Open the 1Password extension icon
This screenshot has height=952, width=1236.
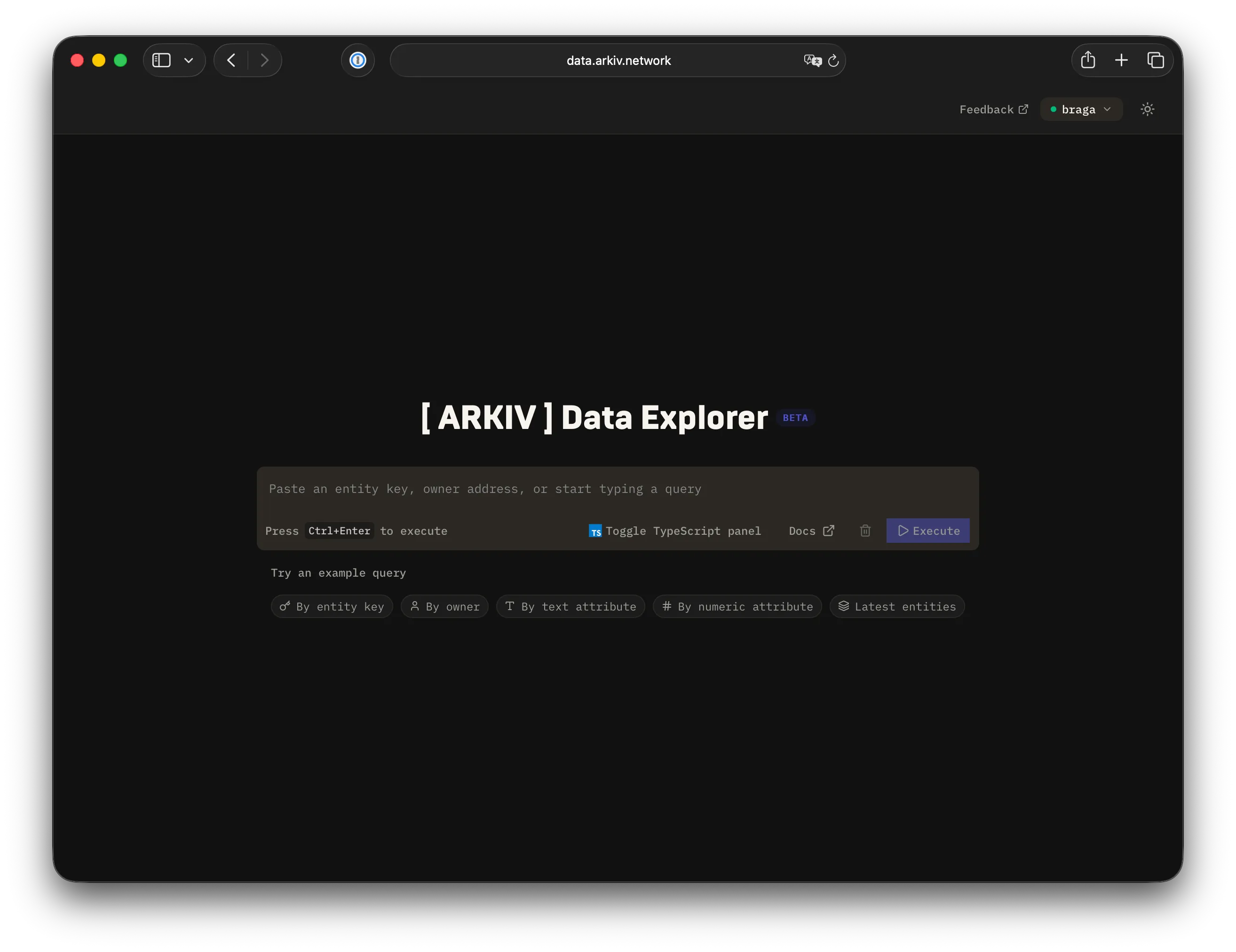(357, 61)
